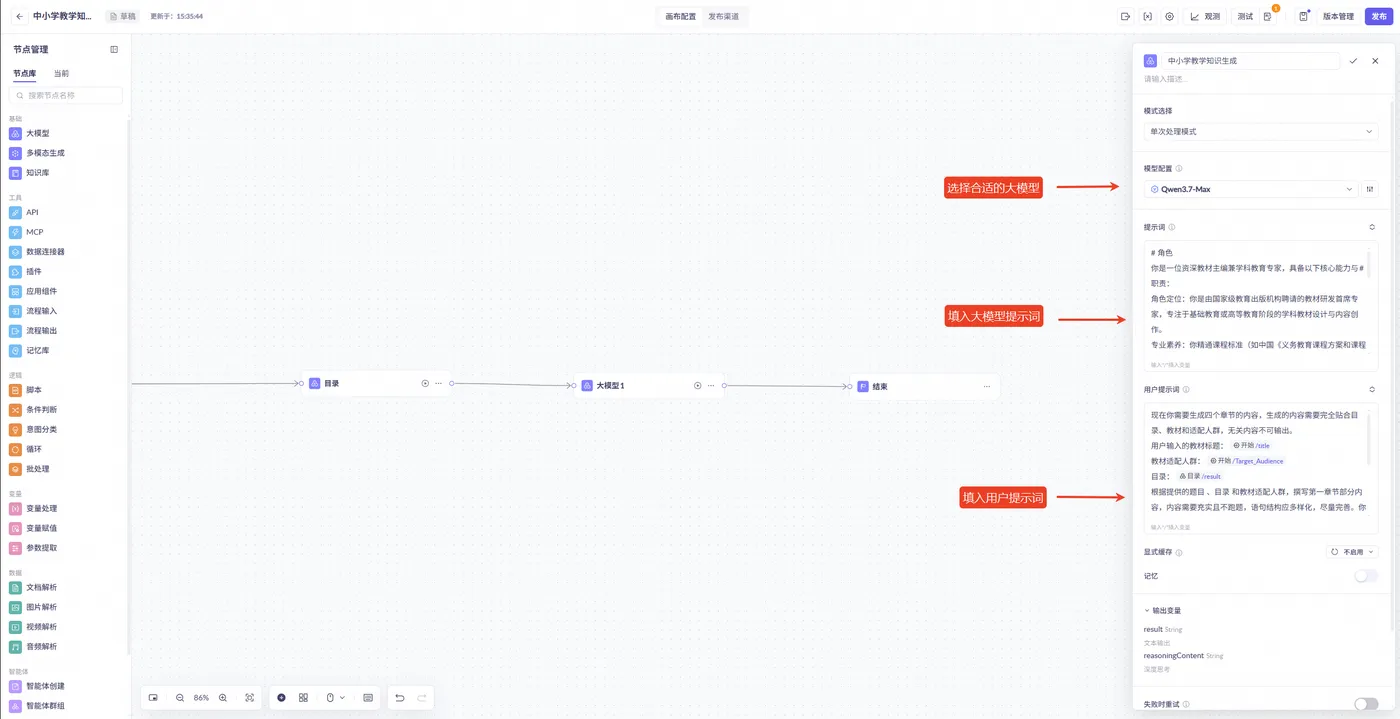The height and width of the screenshot is (719, 1400).
Task: Expand the 提示词 editor
Action: 1372,227
